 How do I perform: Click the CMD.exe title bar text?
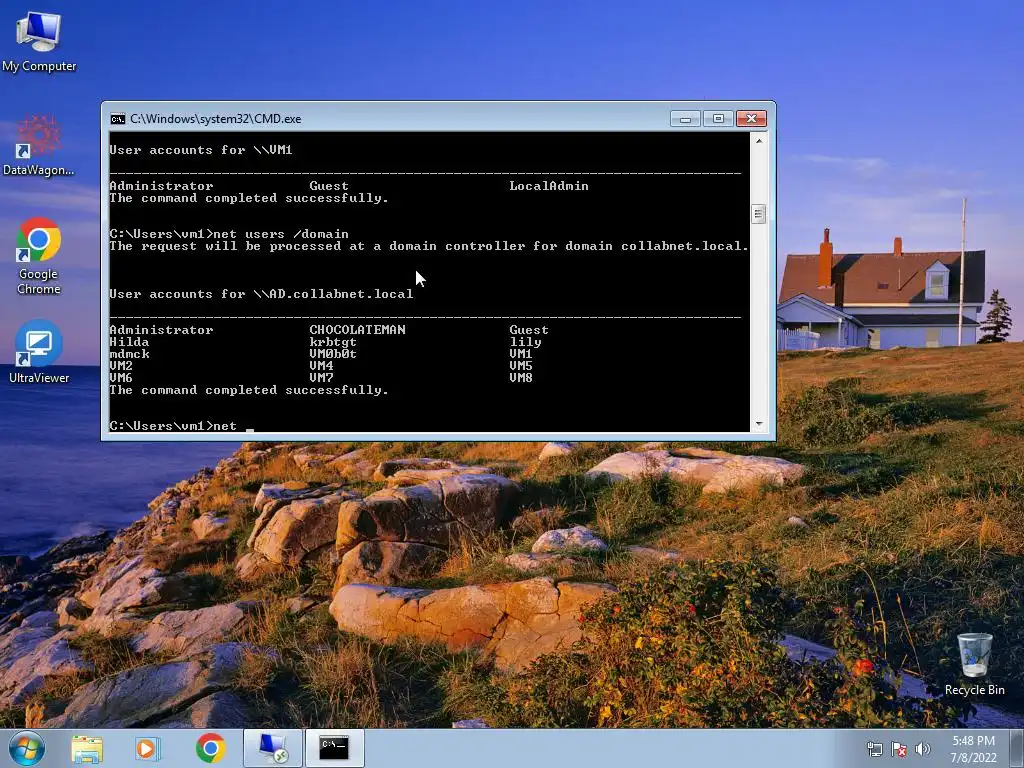[x=216, y=119]
